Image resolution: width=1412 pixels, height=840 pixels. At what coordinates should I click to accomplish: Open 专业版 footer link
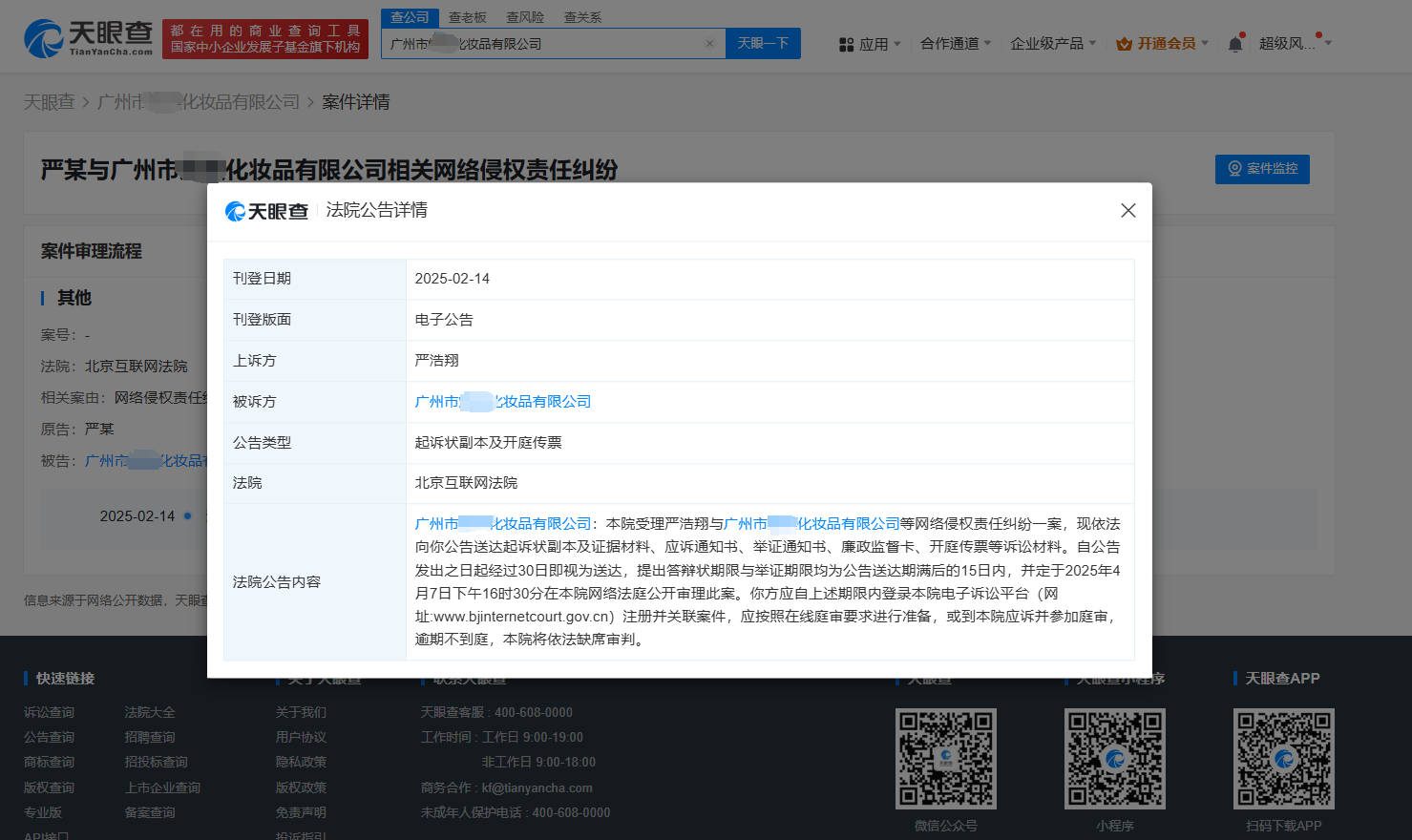43,812
